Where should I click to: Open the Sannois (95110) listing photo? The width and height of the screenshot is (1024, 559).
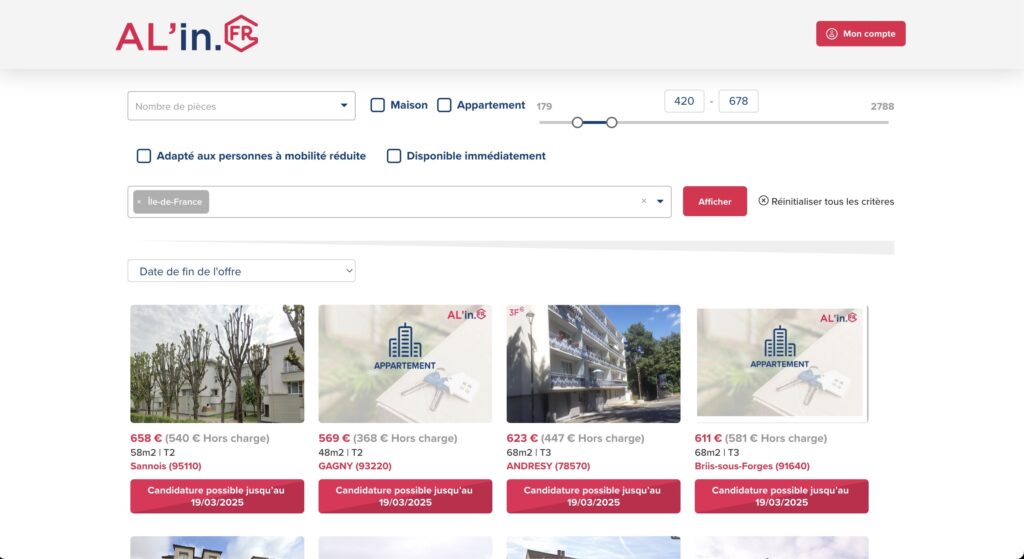click(217, 364)
